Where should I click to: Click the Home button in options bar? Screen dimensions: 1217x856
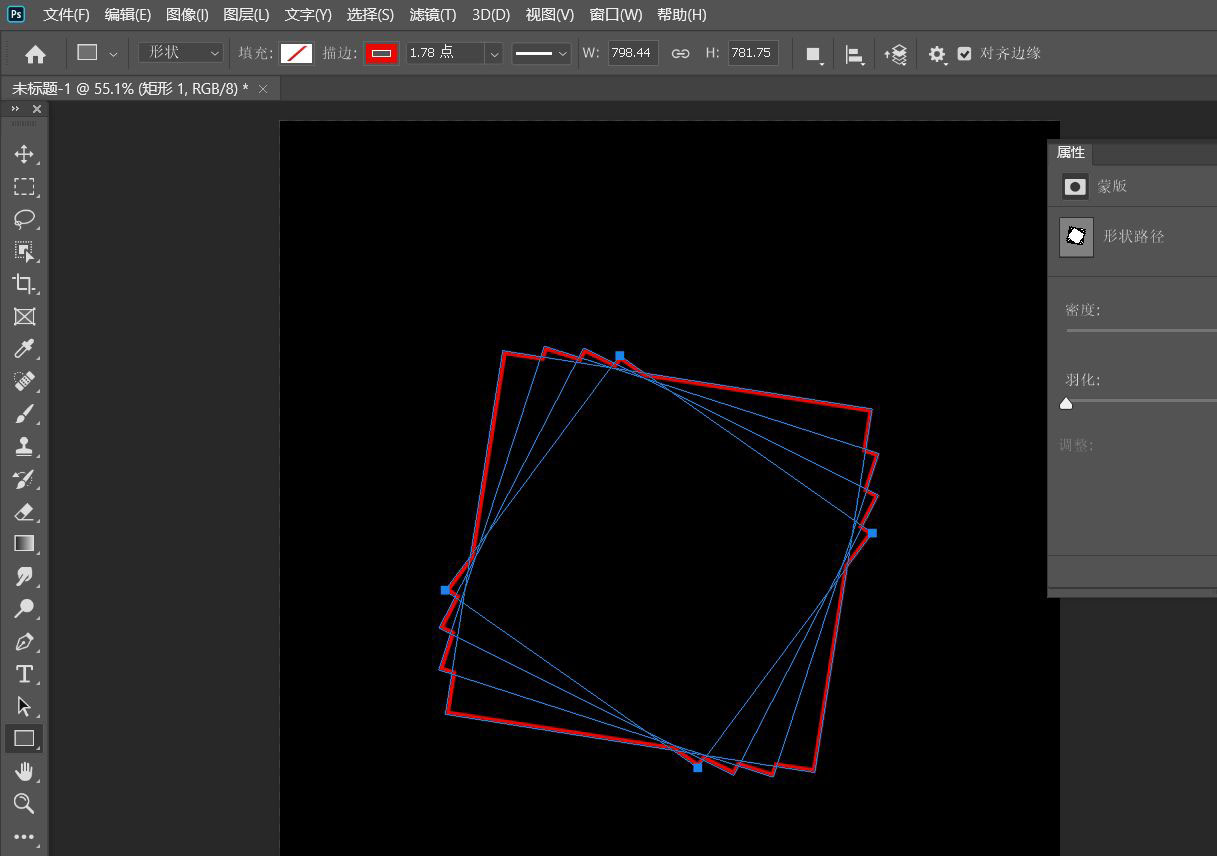[x=35, y=54]
